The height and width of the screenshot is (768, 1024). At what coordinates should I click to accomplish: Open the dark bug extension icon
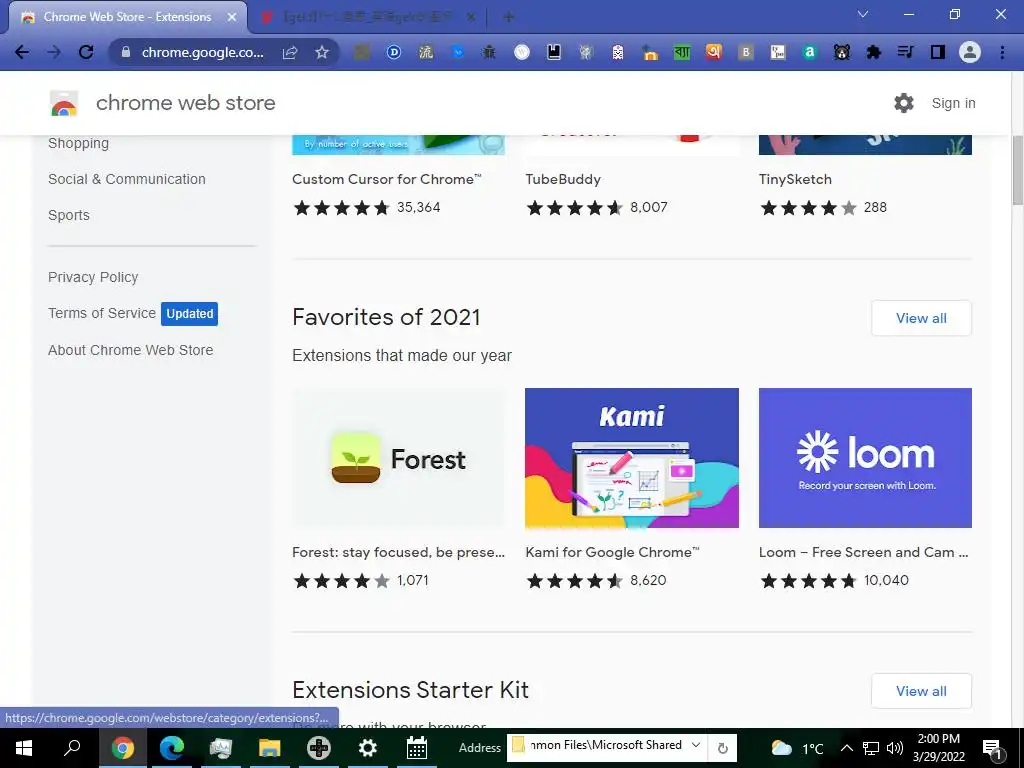[489, 52]
